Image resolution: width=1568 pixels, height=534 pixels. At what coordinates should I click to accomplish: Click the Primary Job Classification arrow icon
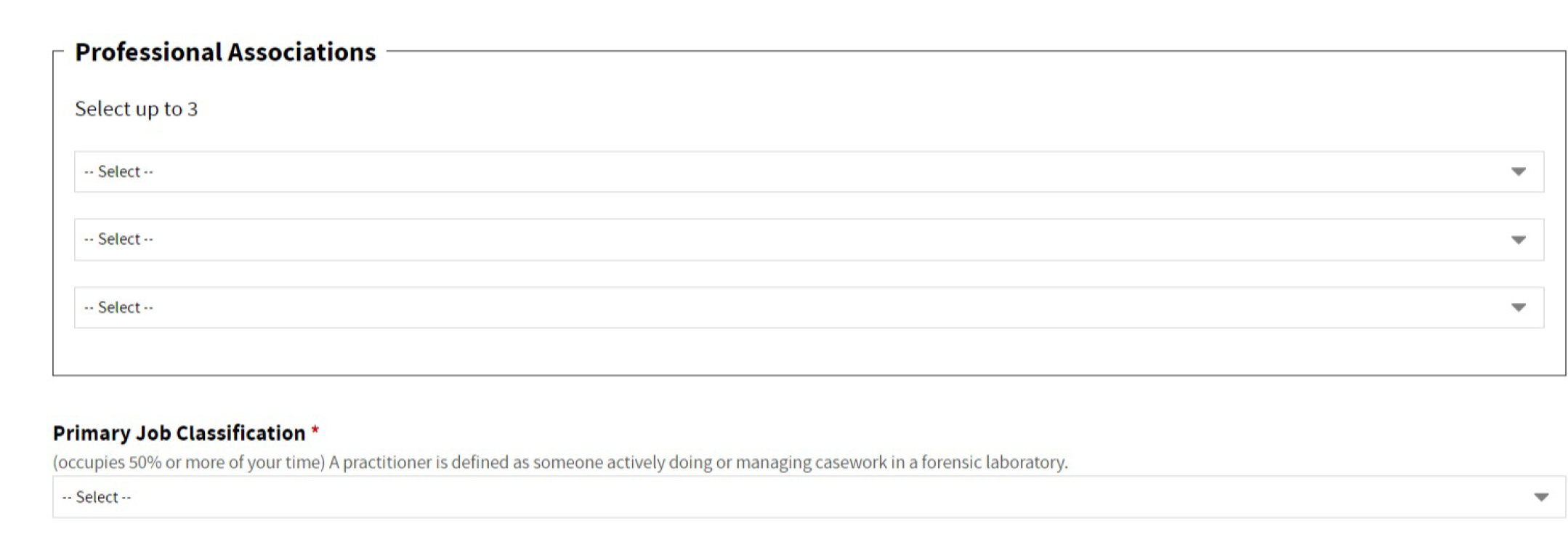pyautogui.click(x=1540, y=498)
